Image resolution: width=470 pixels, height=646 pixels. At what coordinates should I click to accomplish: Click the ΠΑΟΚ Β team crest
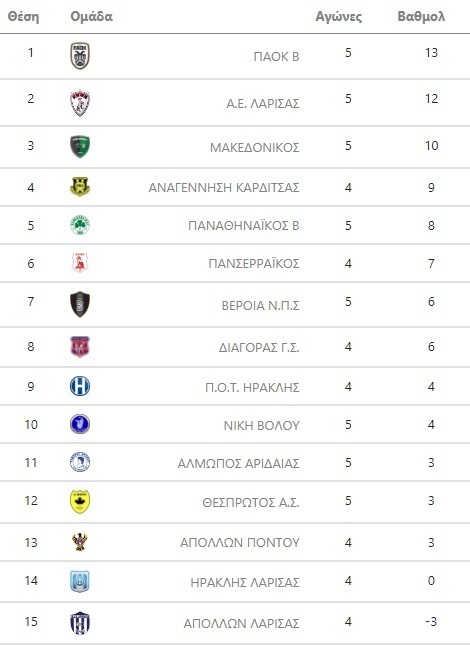pyautogui.click(x=80, y=56)
